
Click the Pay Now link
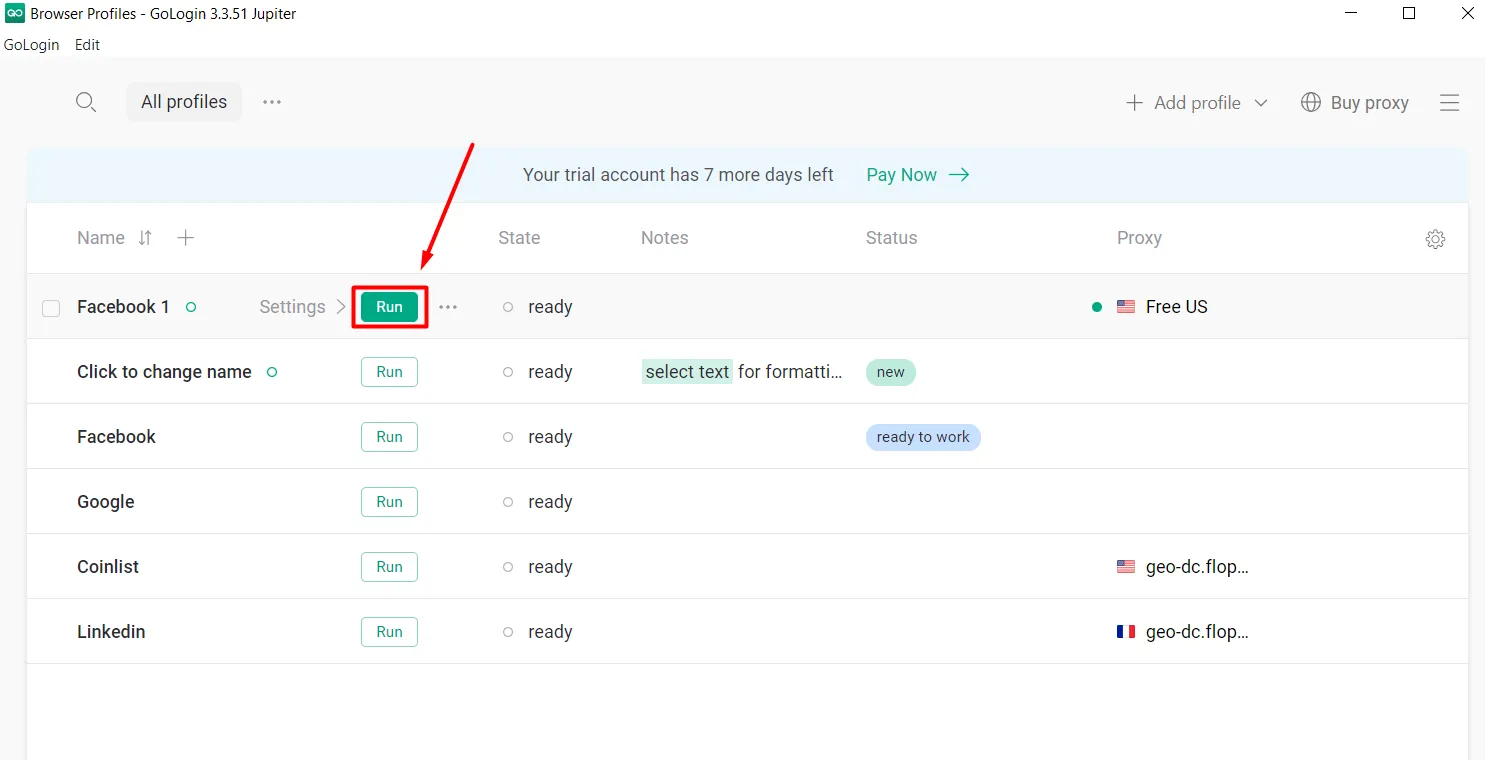click(x=917, y=175)
